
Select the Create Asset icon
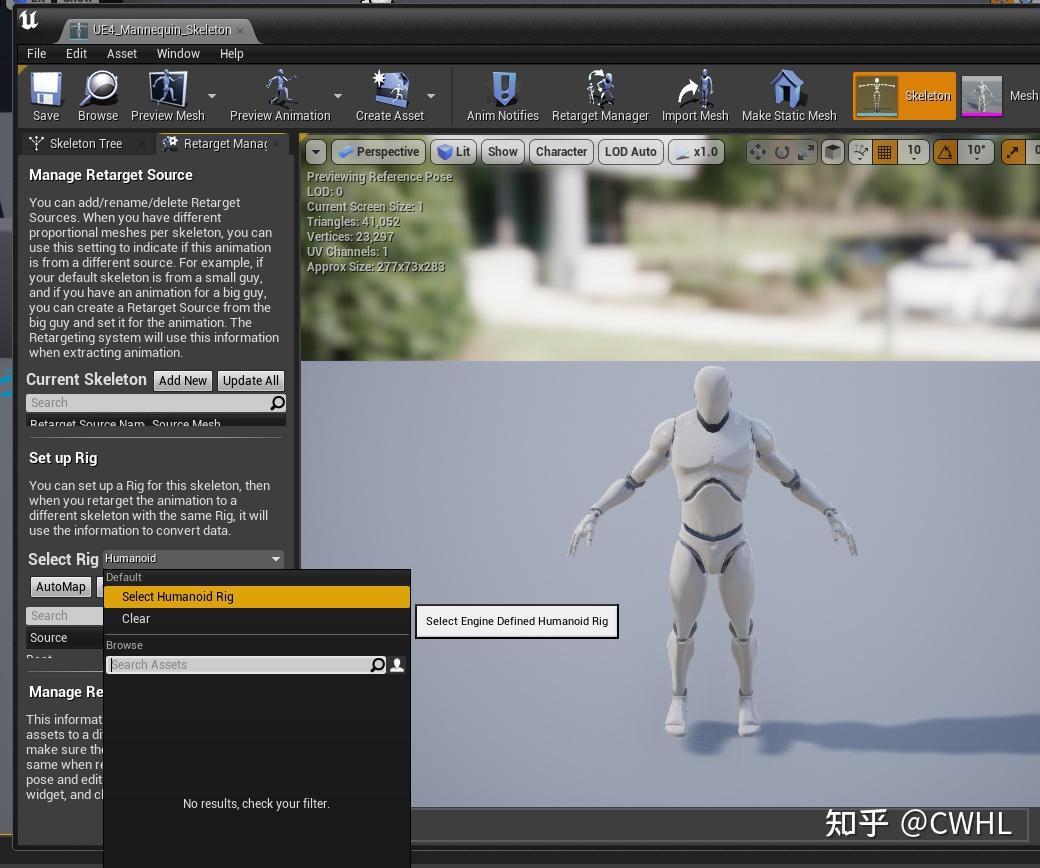point(388,95)
